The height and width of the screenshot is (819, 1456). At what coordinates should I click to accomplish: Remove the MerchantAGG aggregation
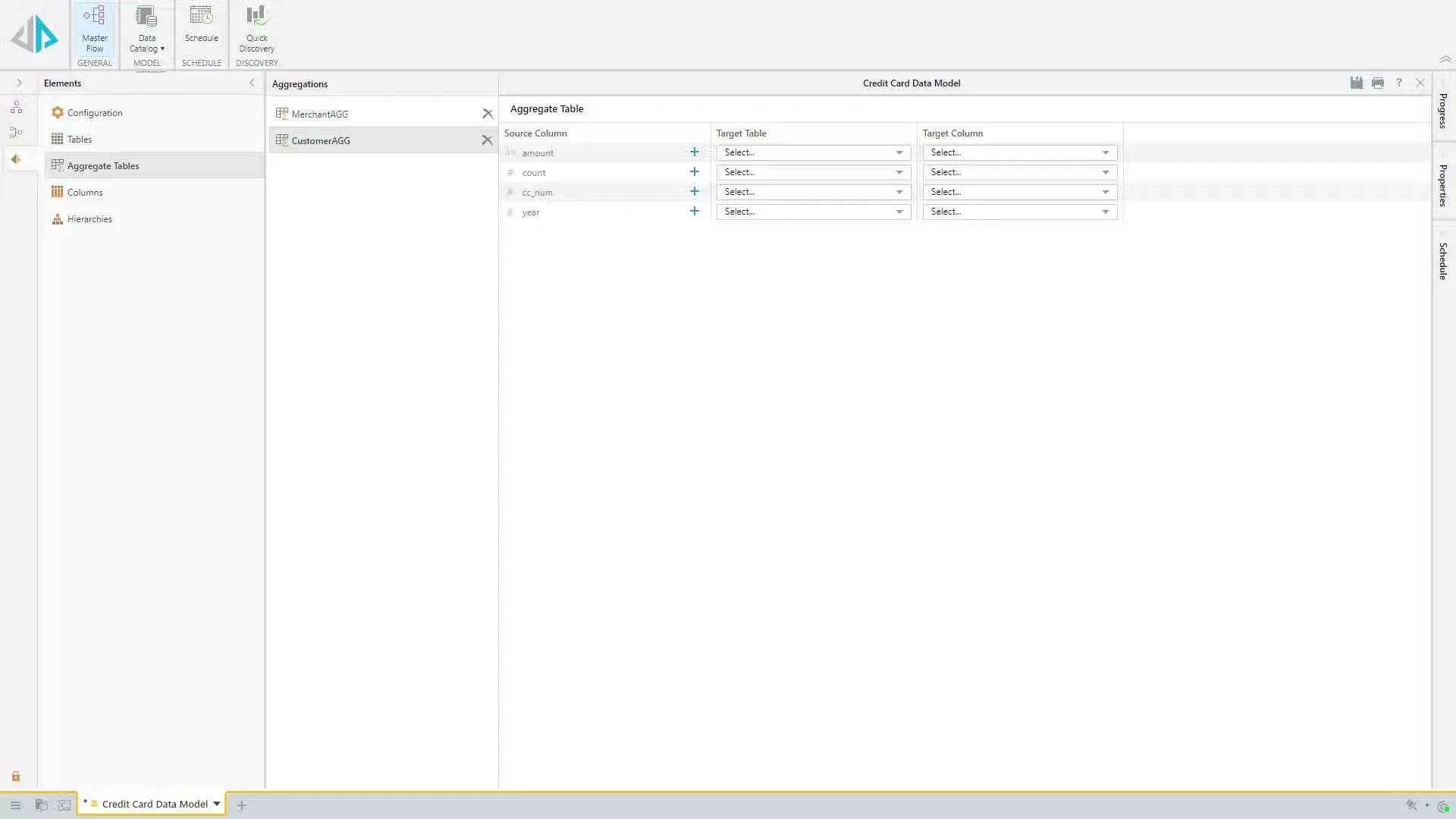(487, 114)
